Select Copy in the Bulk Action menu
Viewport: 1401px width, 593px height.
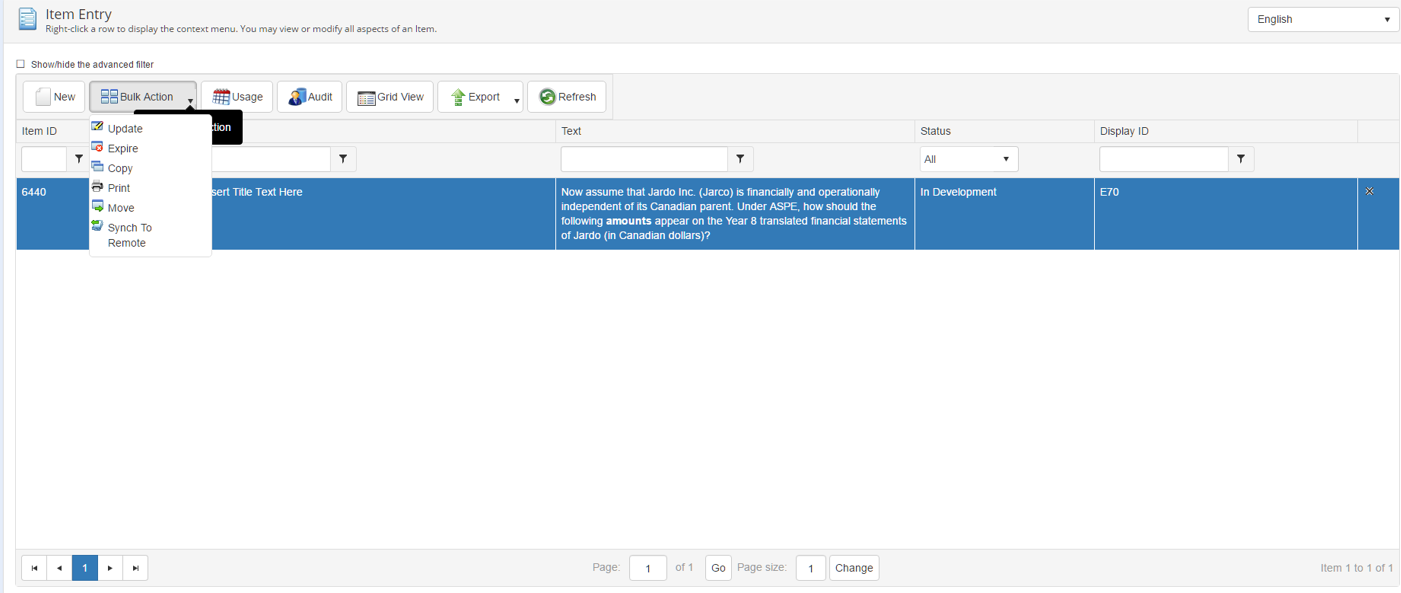point(120,168)
